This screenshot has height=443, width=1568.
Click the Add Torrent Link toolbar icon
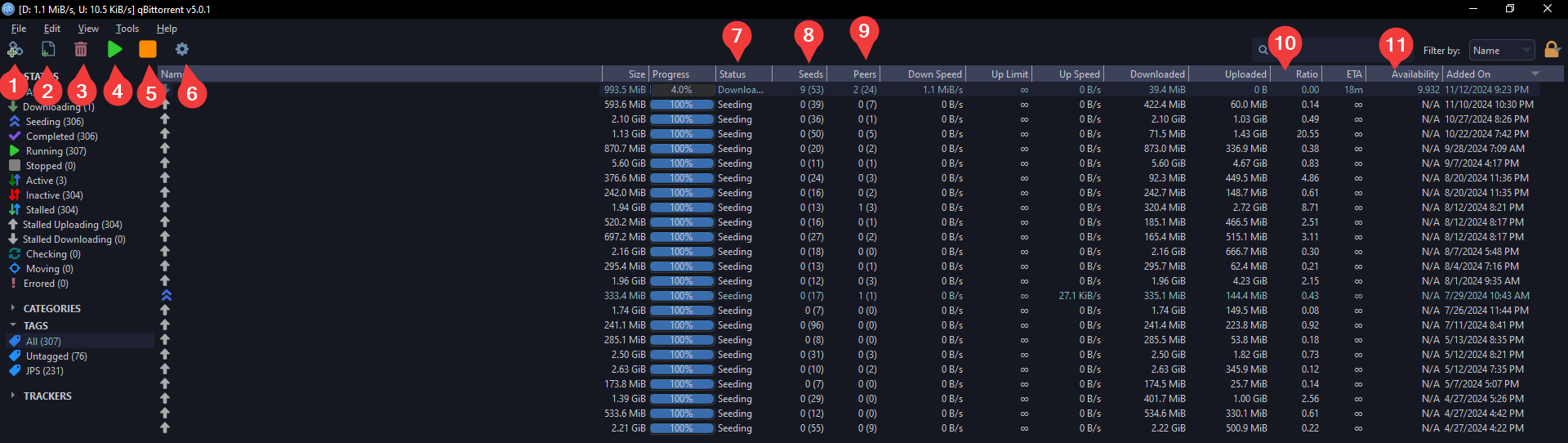tap(15, 50)
